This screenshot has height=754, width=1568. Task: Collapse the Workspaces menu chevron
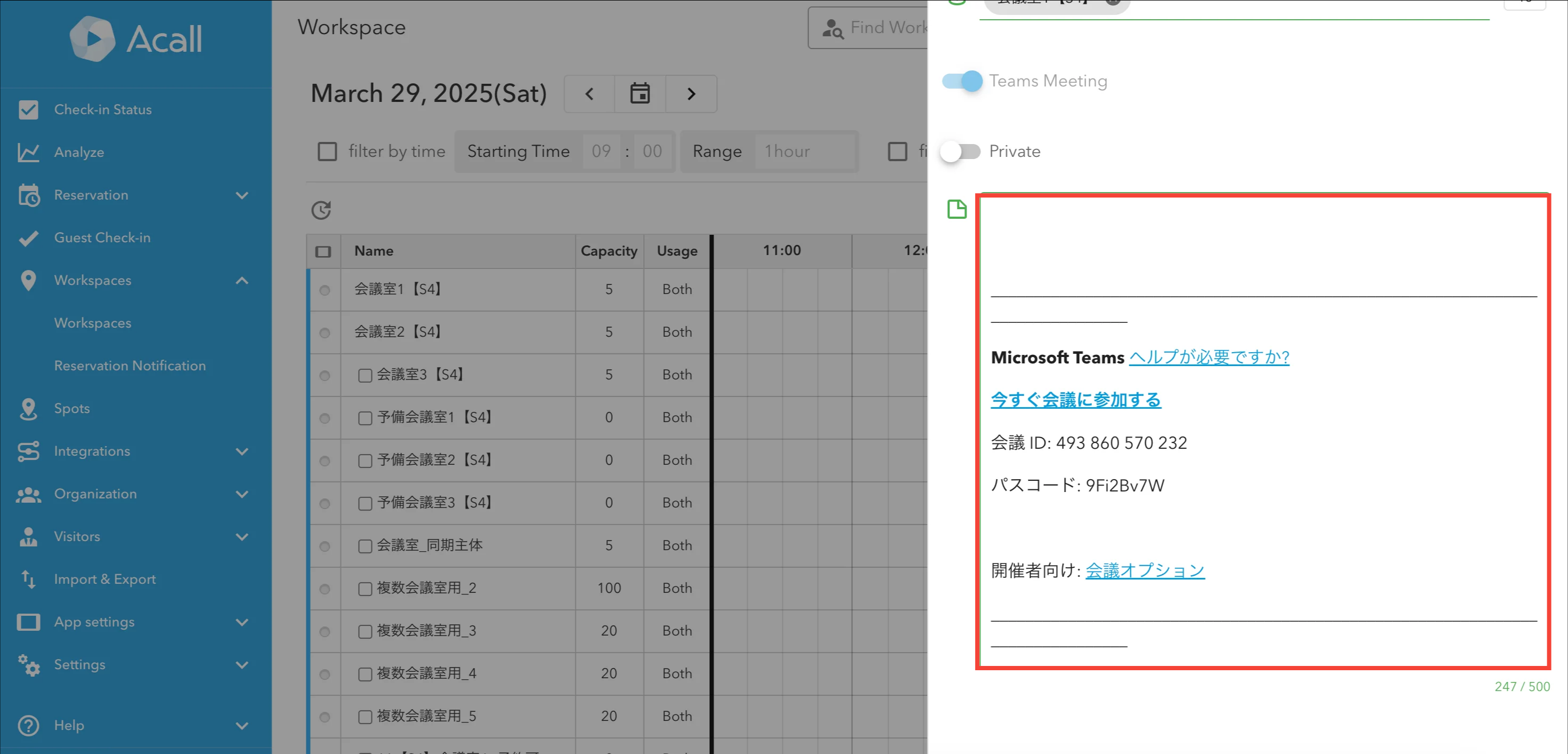(242, 281)
